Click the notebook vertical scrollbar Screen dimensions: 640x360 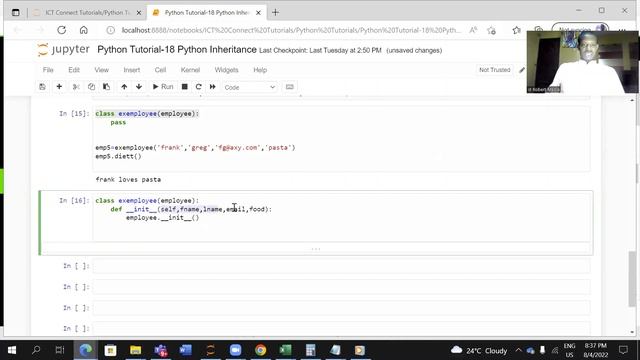(632, 279)
